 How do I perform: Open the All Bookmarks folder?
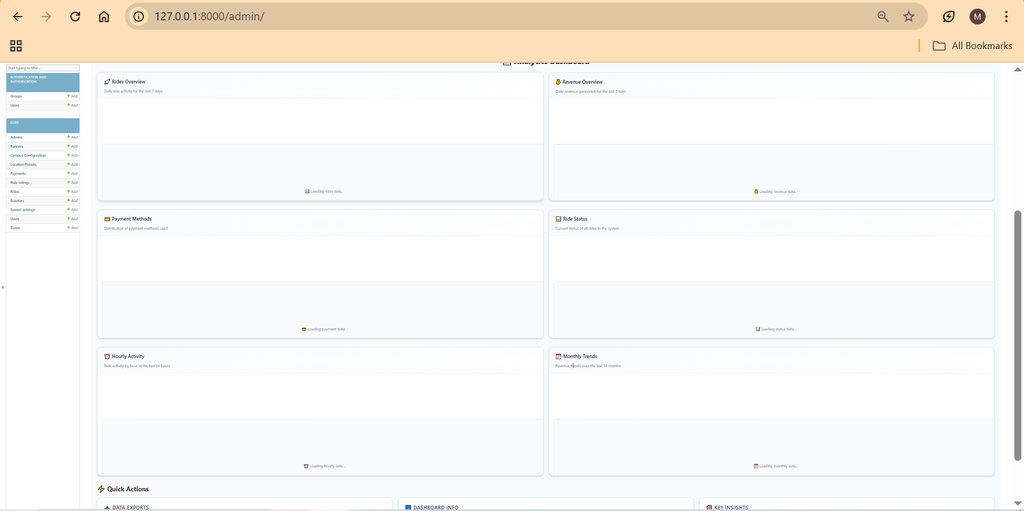[972, 46]
